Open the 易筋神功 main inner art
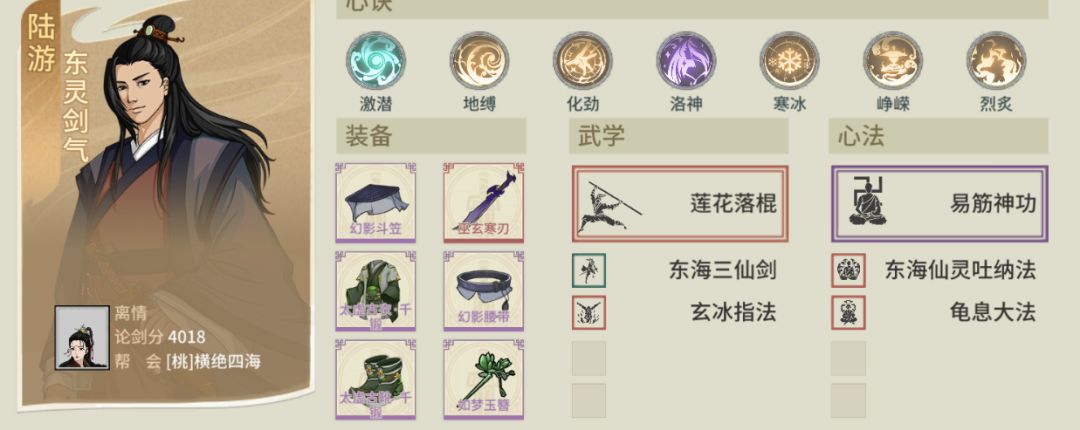This screenshot has width=1080, height=430. click(x=939, y=204)
